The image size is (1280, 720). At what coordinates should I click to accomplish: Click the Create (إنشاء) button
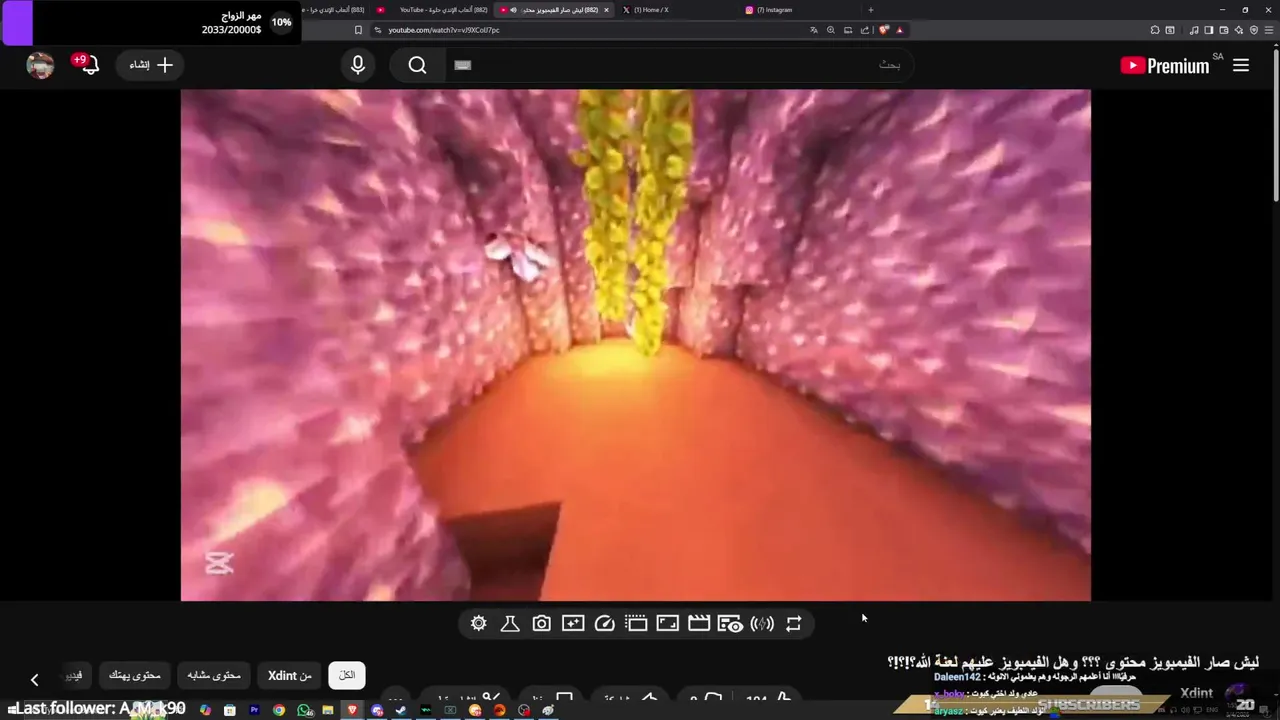point(150,65)
